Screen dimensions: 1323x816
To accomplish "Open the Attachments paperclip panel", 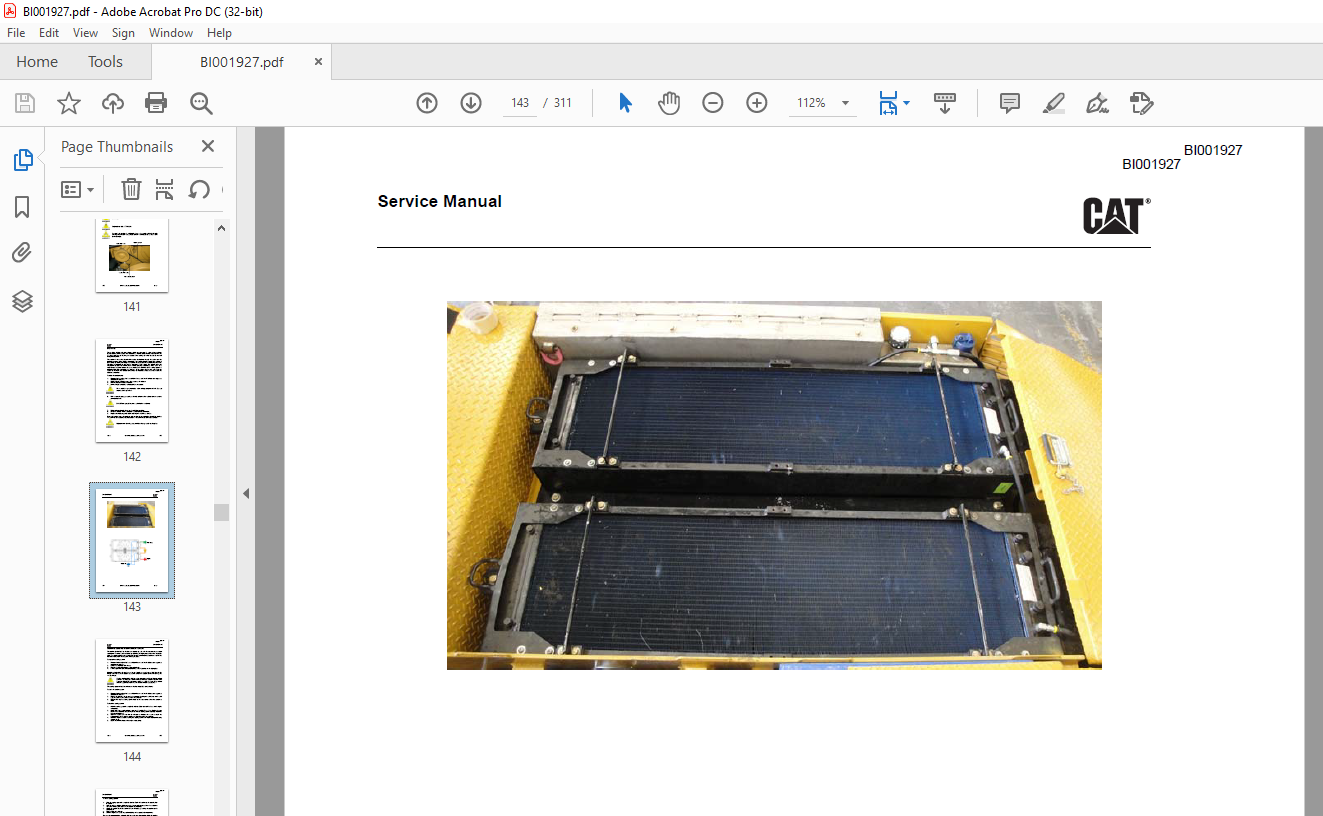I will [x=22, y=253].
